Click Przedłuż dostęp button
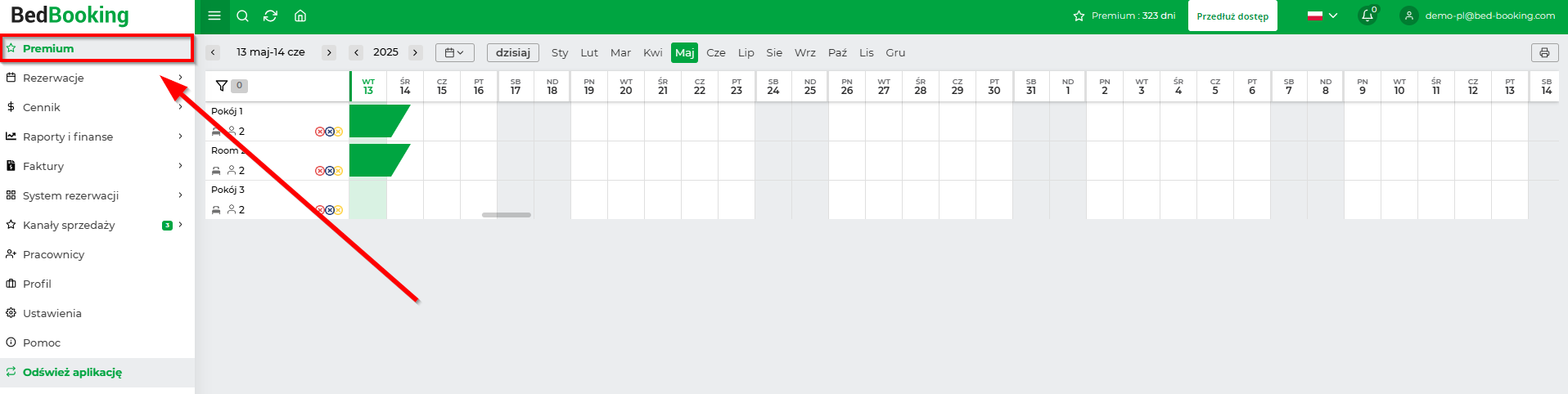Viewport: 1568px width, 394px height. coord(1232,16)
